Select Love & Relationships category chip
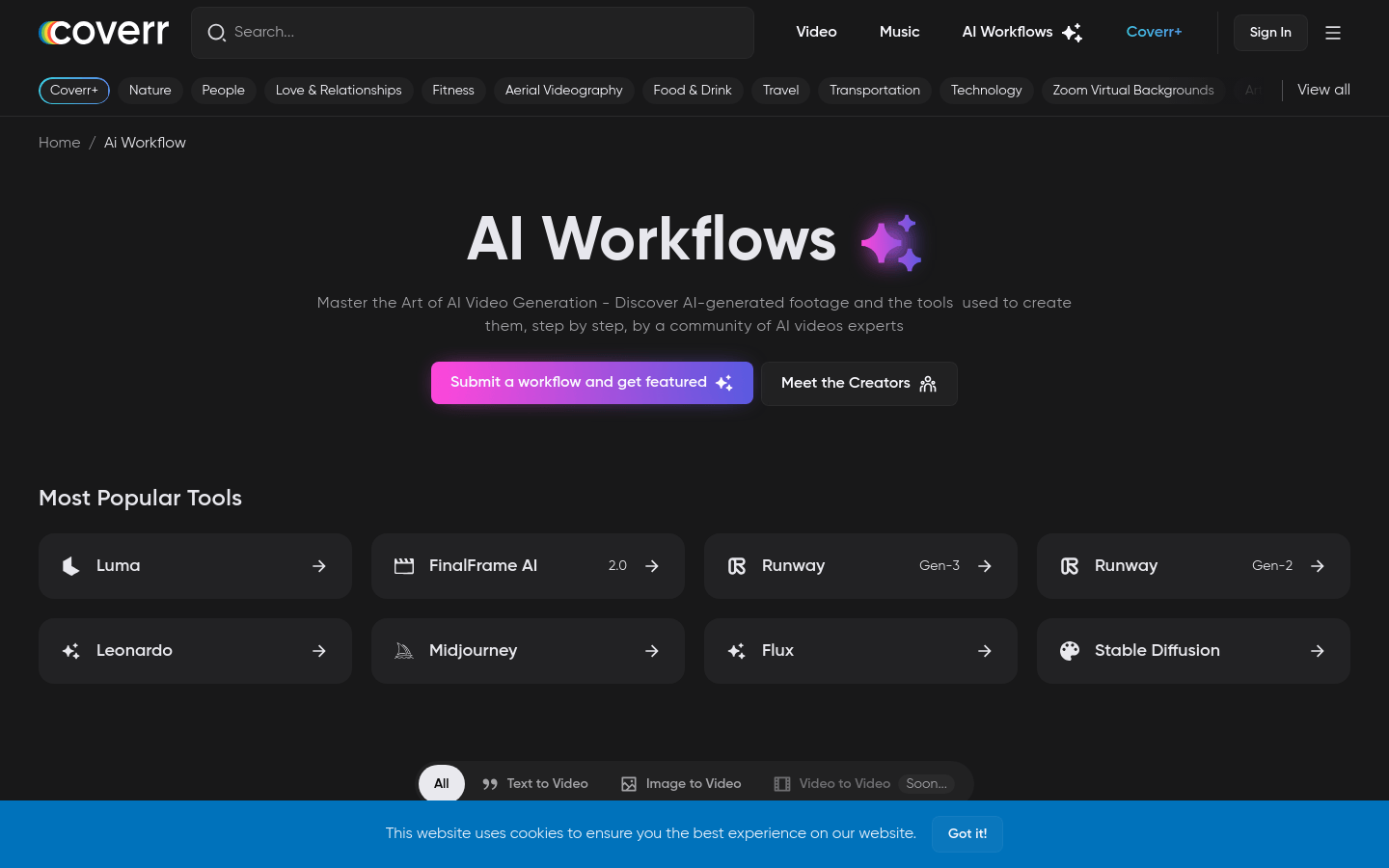 pyautogui.click(x=339, y=91)
